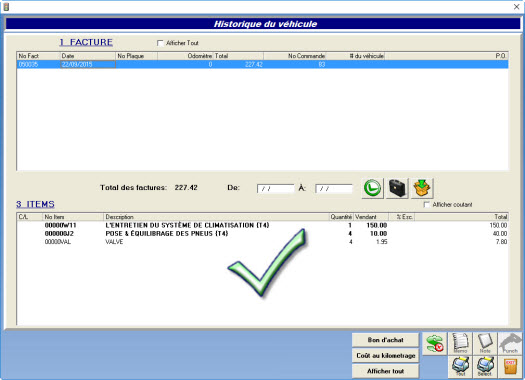525x380 pixels.
Task: Click the 40.00 item total
Action: coord(500,234)
